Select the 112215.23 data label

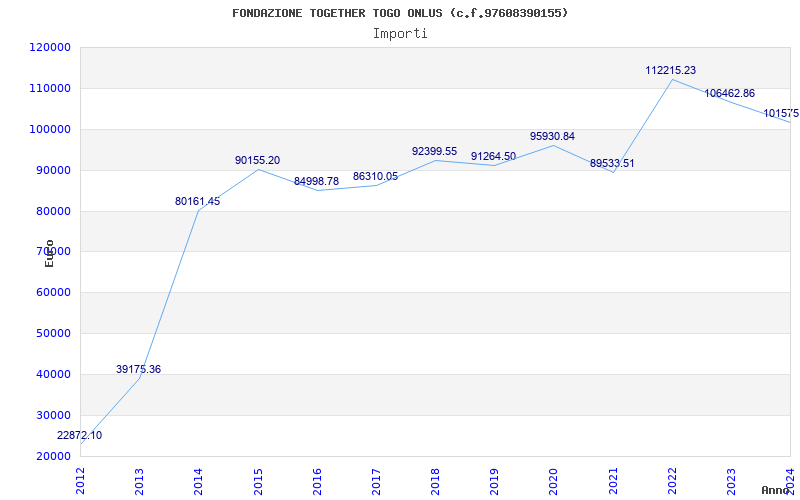670,70
